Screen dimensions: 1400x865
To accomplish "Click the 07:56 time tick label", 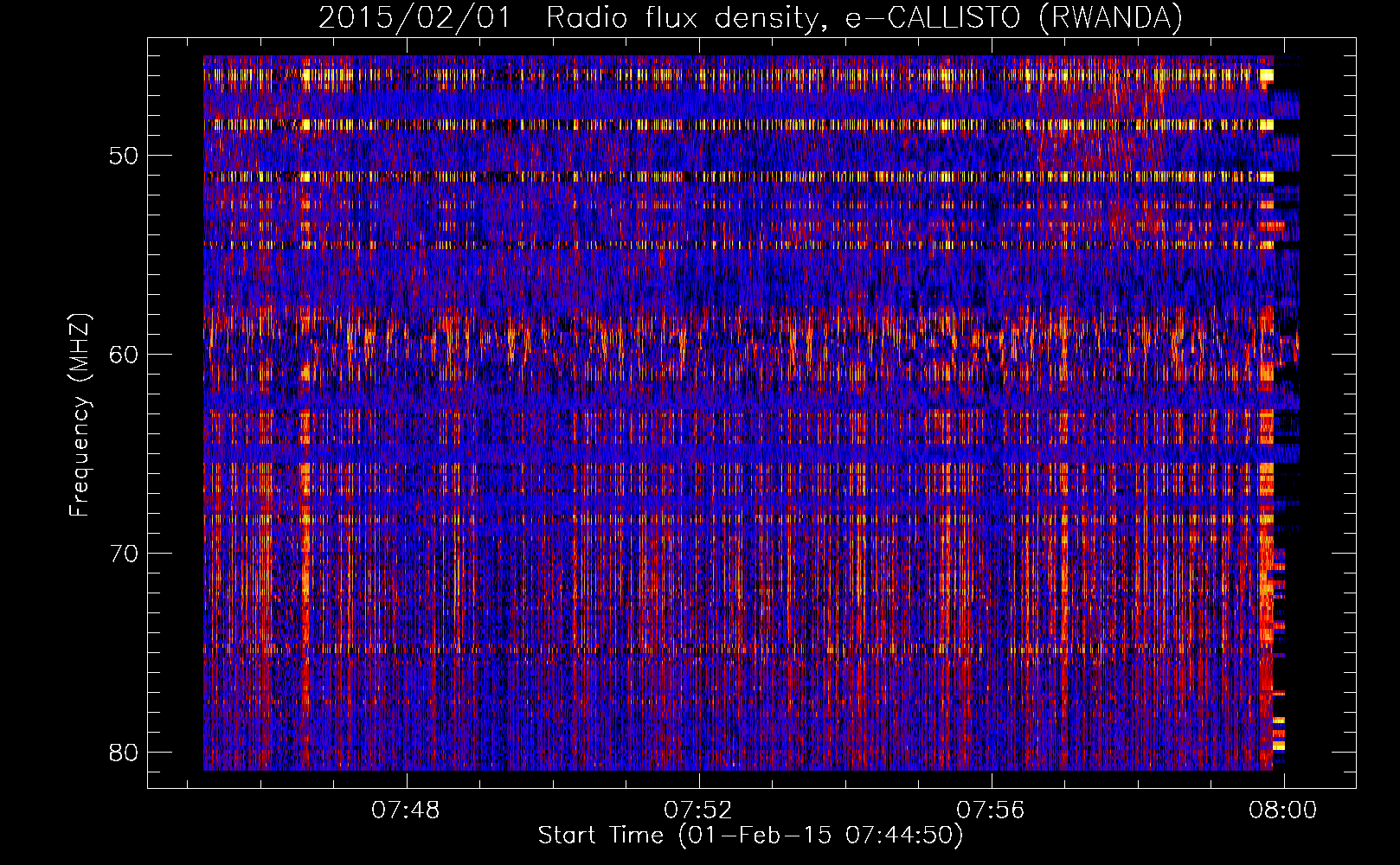I will click(991, 811).
